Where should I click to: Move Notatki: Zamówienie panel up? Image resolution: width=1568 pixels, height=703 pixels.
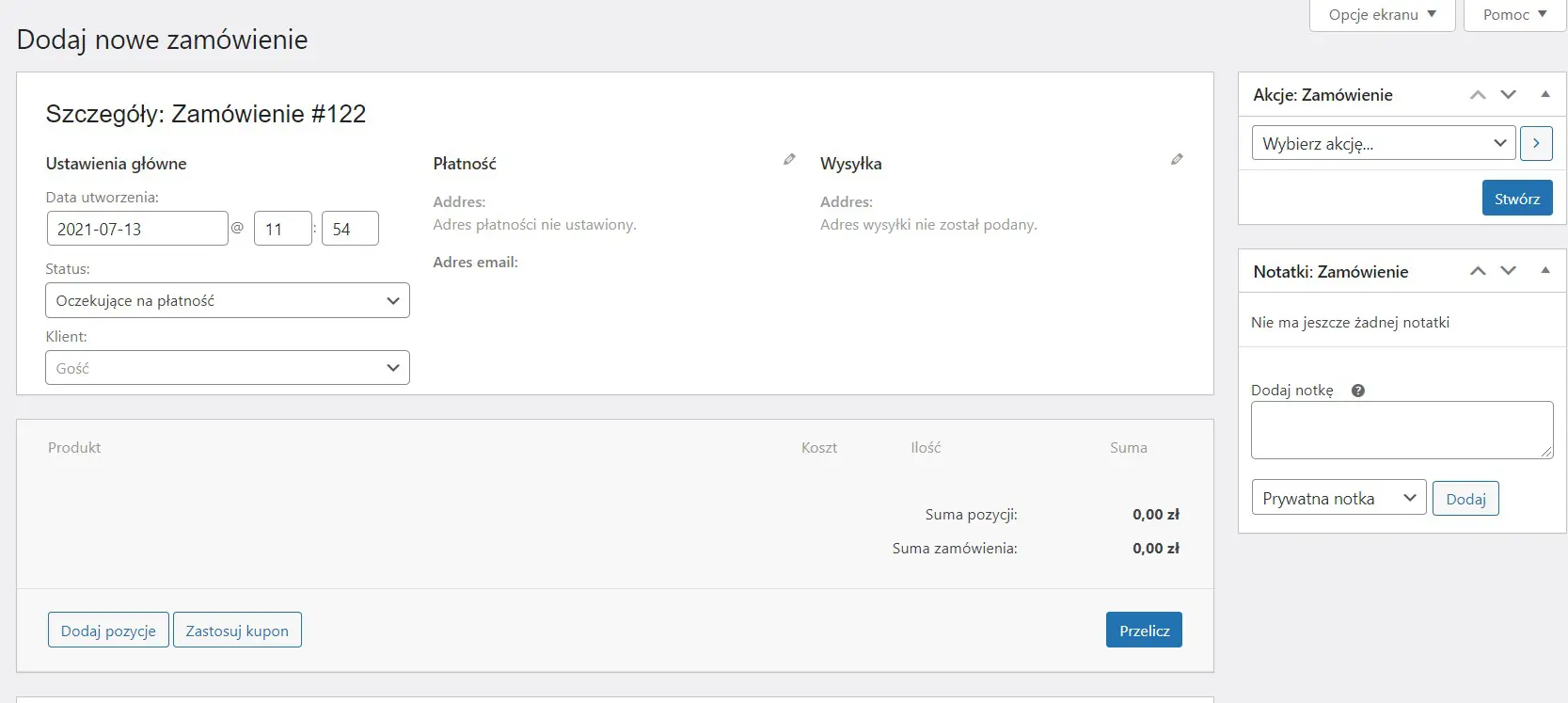[1478, 271]
